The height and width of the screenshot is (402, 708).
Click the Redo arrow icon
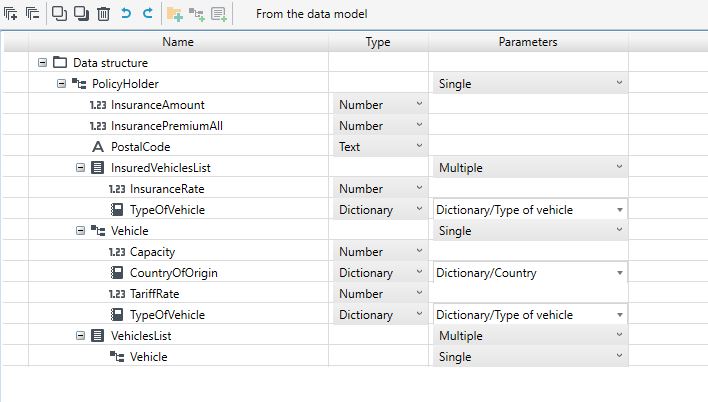tap(148, 13)
